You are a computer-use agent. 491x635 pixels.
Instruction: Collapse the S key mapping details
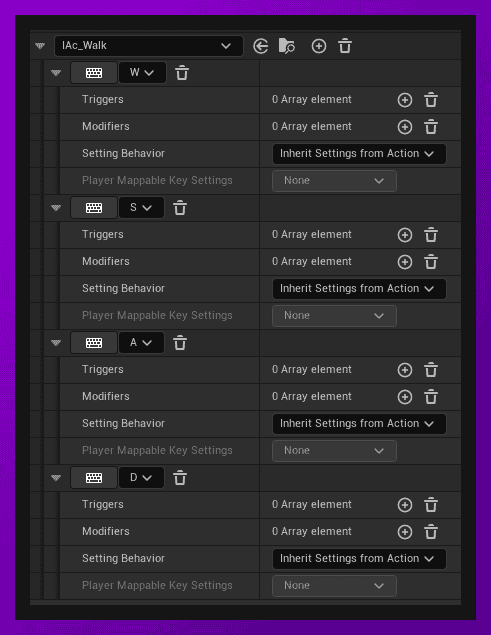pyautogui.click(x=56, y=208)
